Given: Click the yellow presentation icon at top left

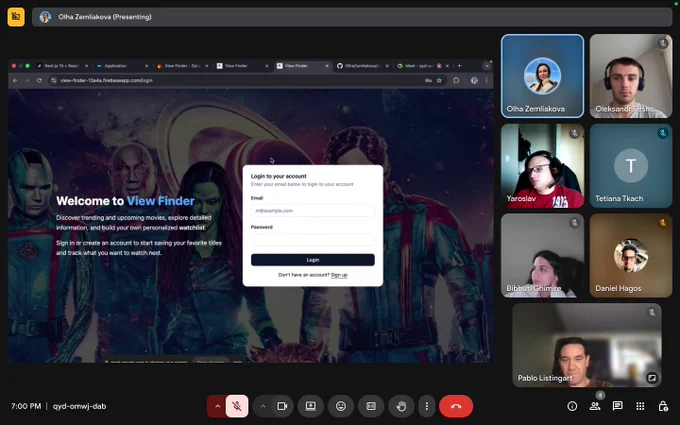Looking at the screenshot, I should click(16, 17).
